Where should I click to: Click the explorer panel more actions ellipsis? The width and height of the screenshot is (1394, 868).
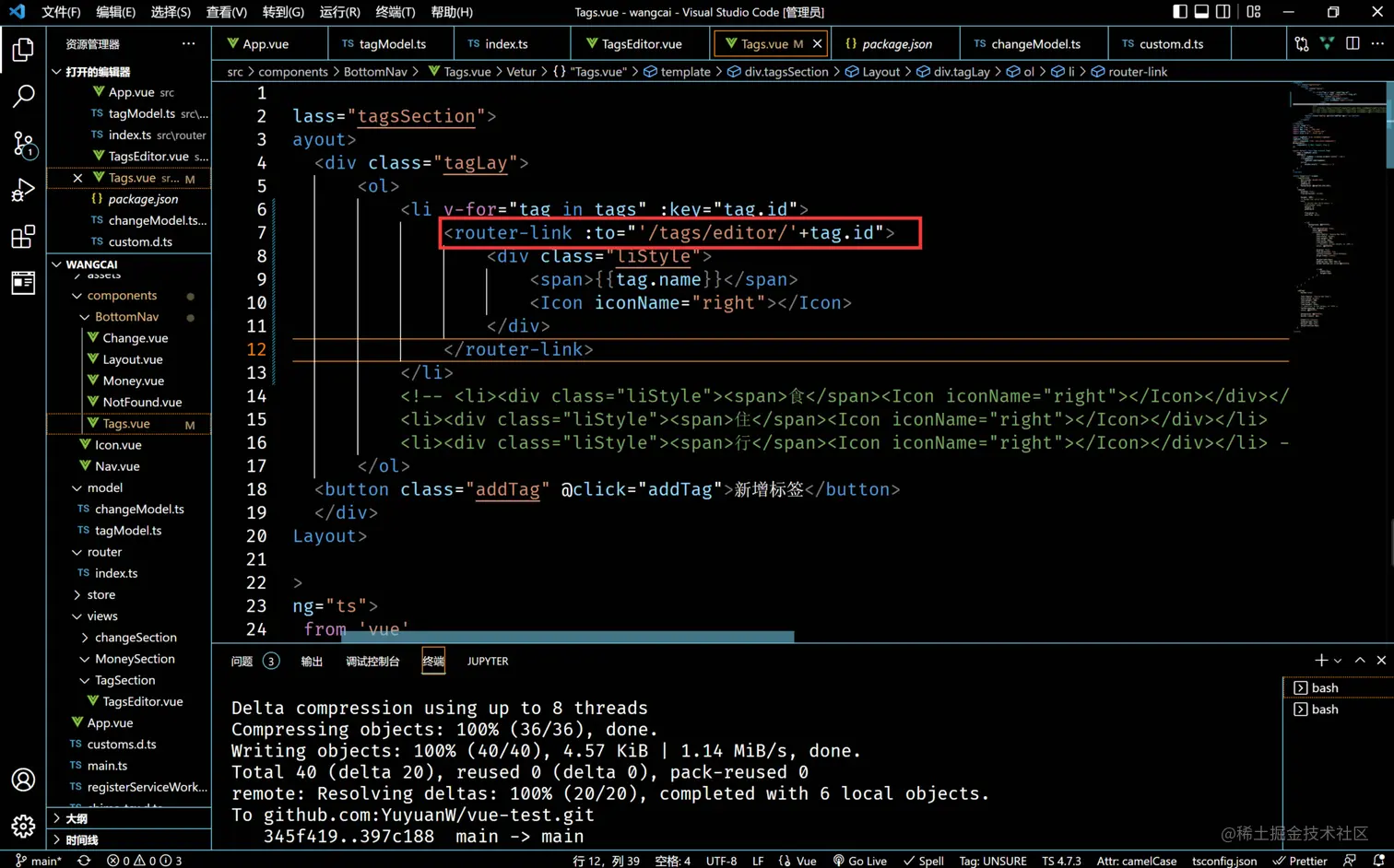point(188,43)
